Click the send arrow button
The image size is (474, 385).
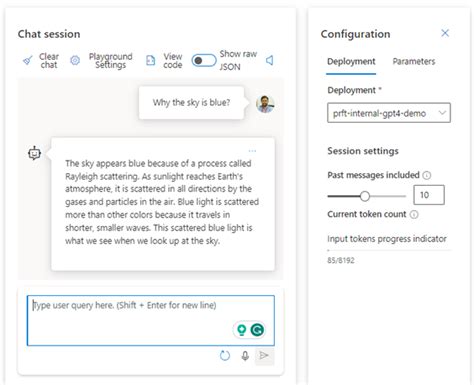(x=264, y=356)
